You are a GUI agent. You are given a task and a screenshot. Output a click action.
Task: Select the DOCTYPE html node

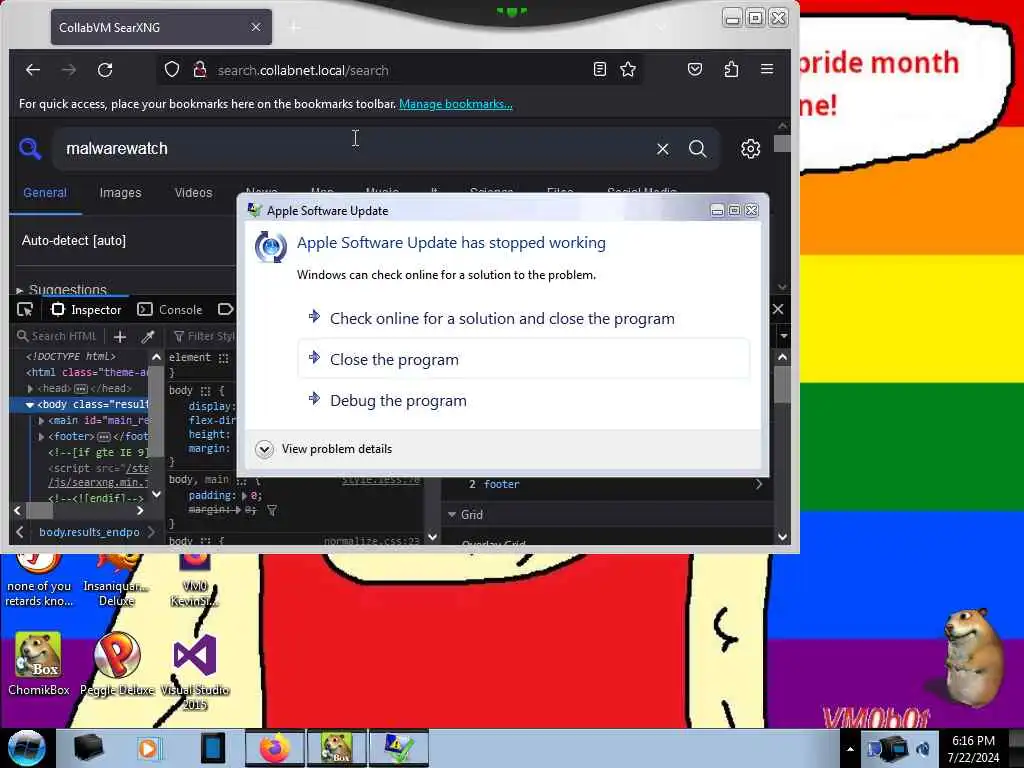pyautogui.click(x=71, y=357)
